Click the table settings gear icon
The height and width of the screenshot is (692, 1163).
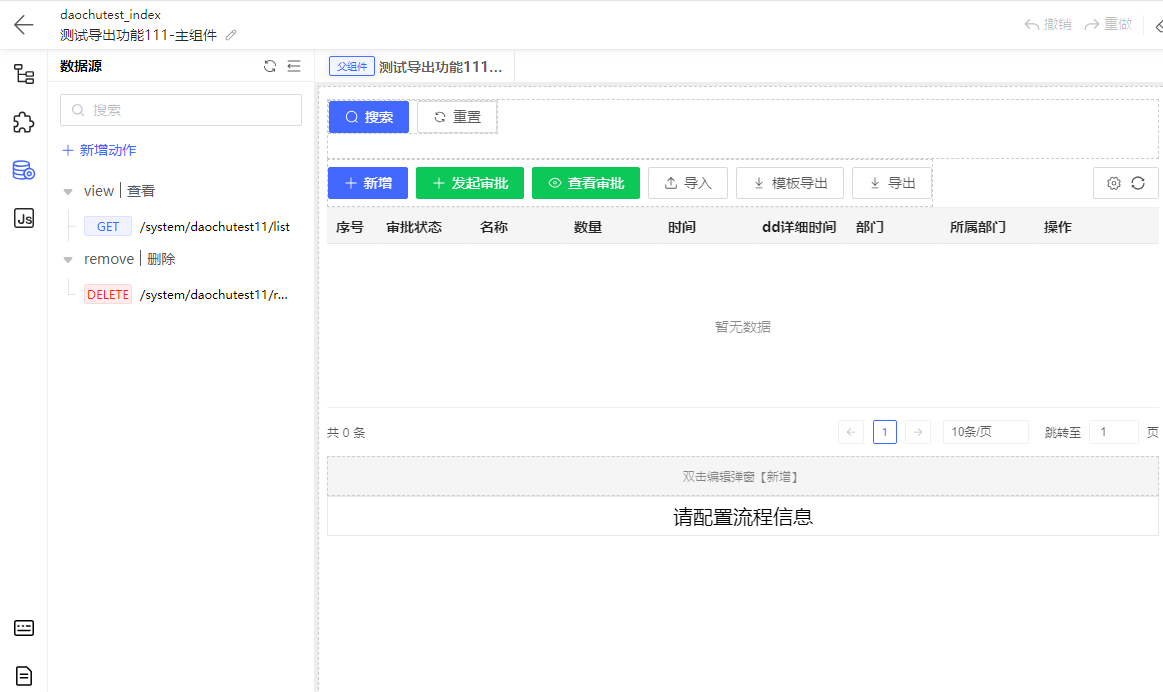pos(1113,183)
